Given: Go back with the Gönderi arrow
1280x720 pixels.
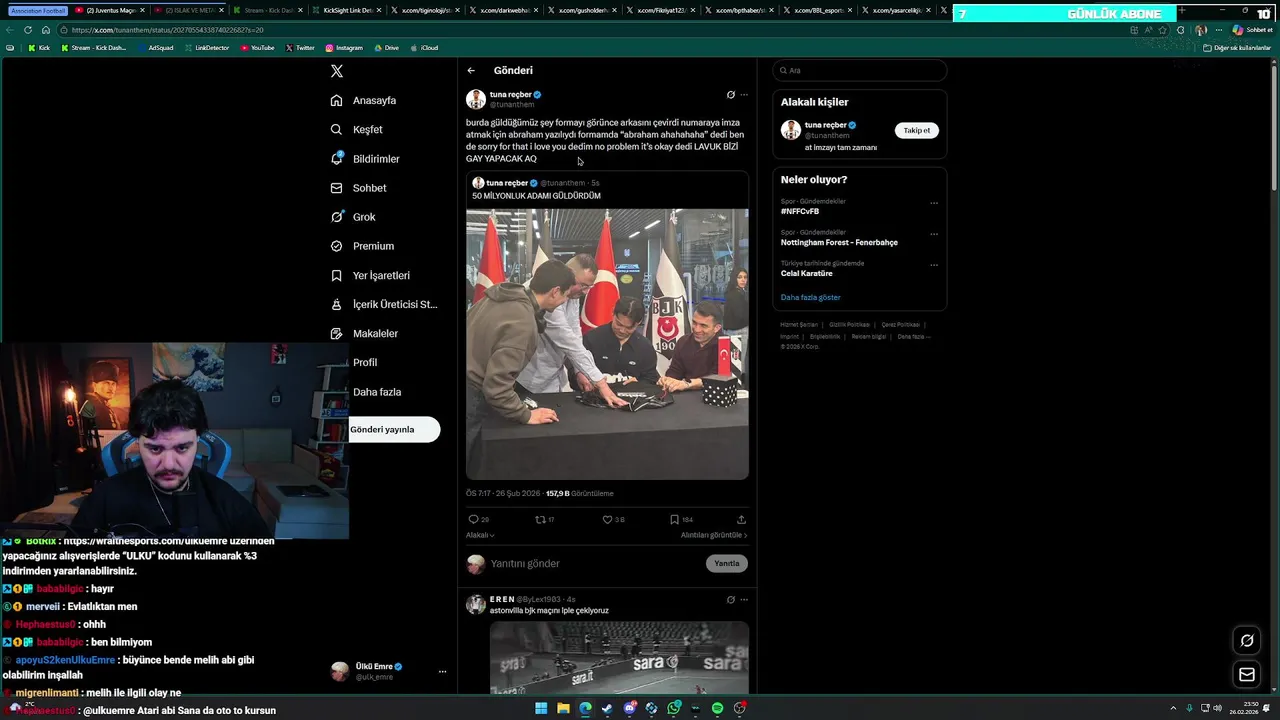Looking at the screenshot, I should click(x=471, y=71).
